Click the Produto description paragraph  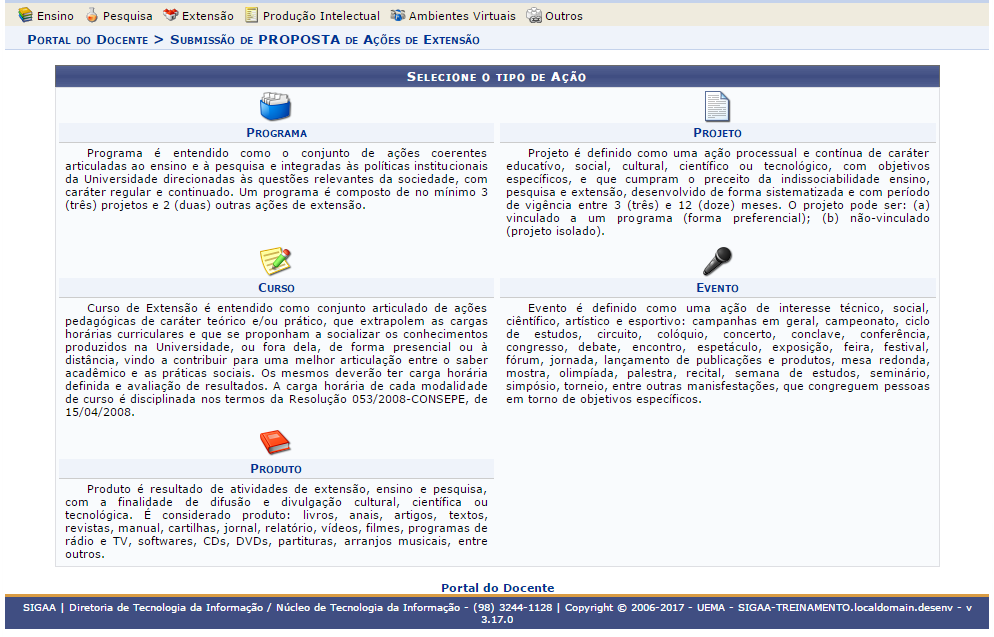click(276, 522)
